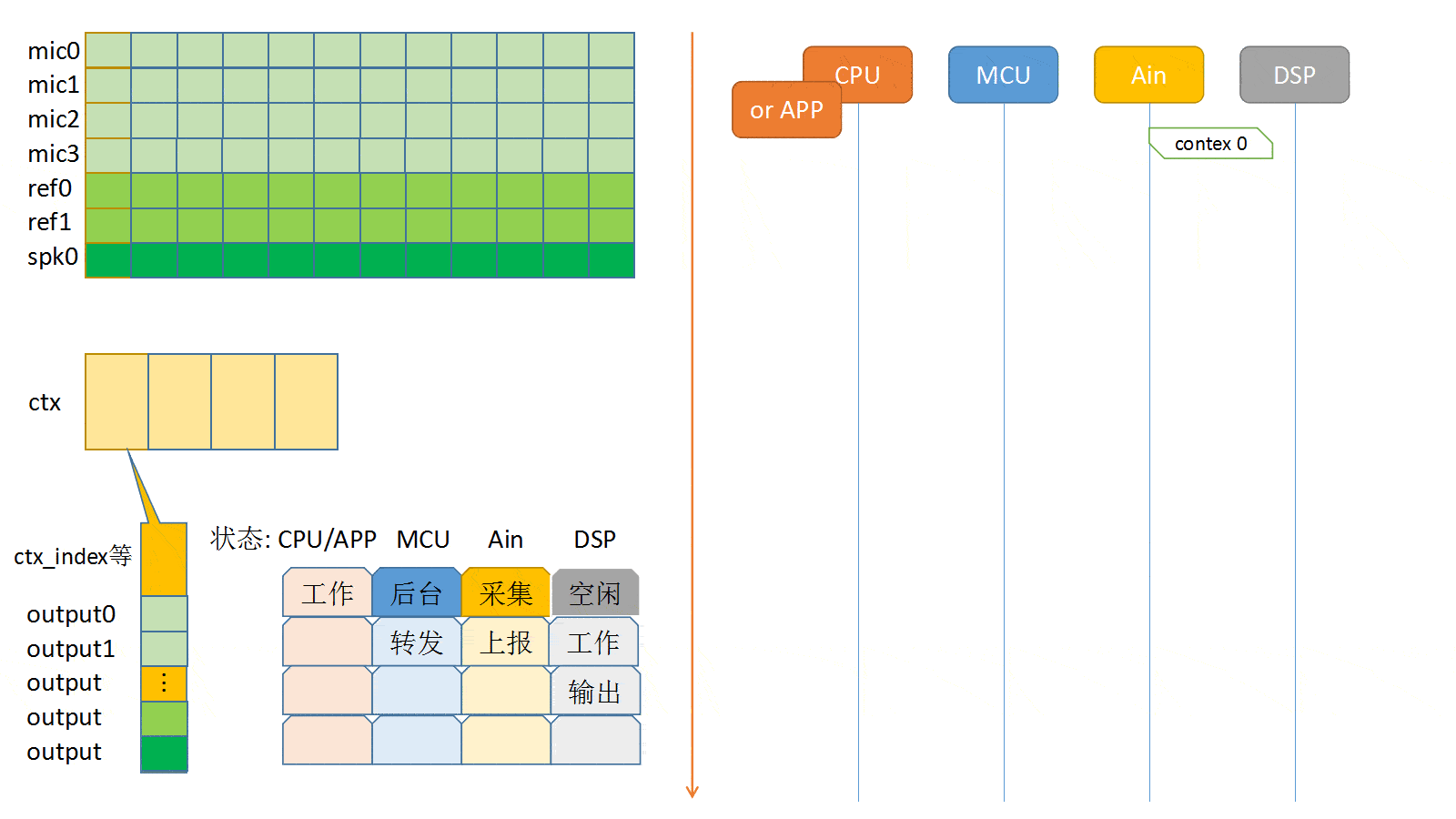
Task: Click the mic0 row label
Action: (x=54, y=51)
